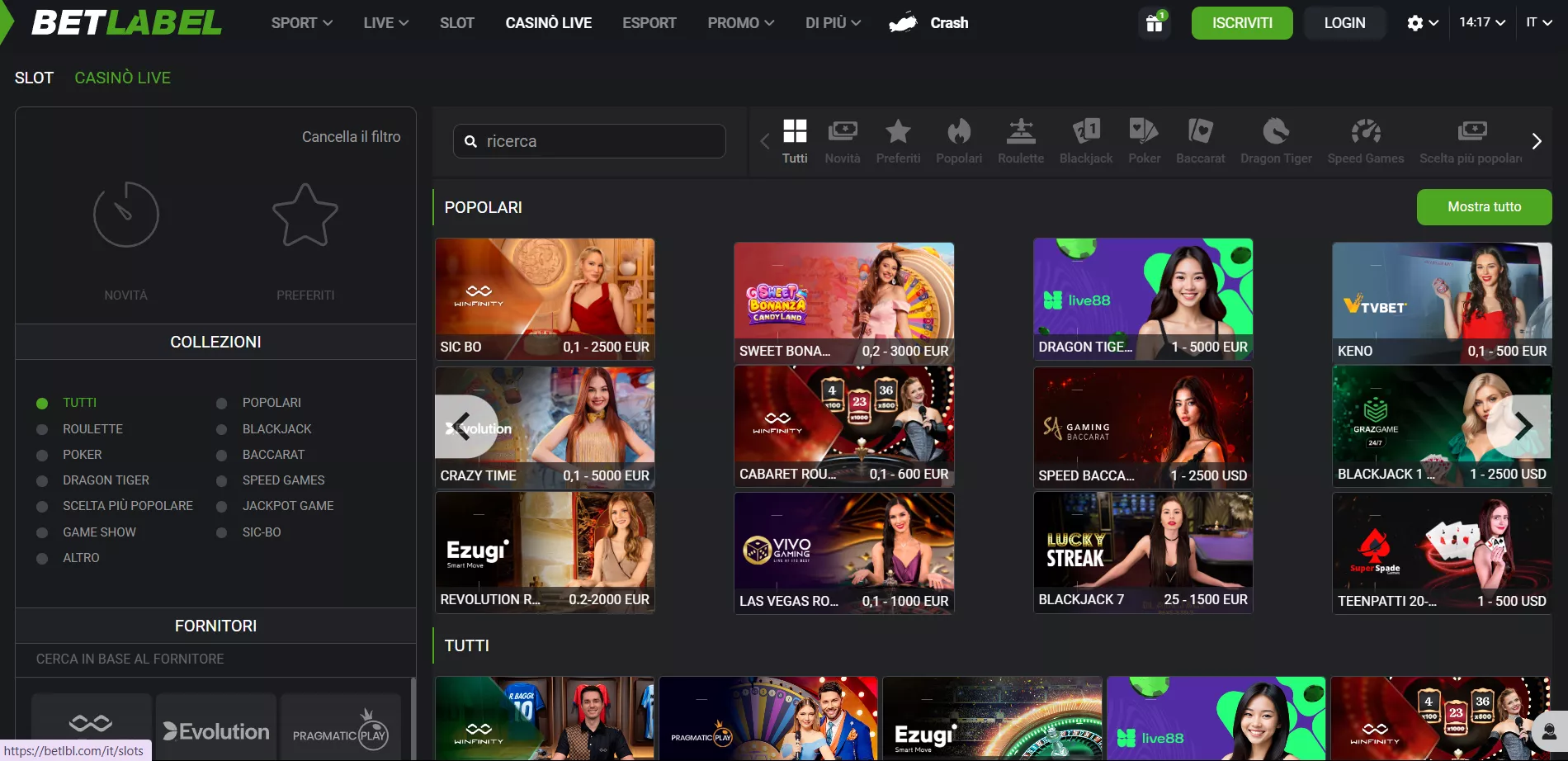Select the Speed Games category icon
Image resolution: width=1568 pixels, height=761 pixels.
[1365, 140]
